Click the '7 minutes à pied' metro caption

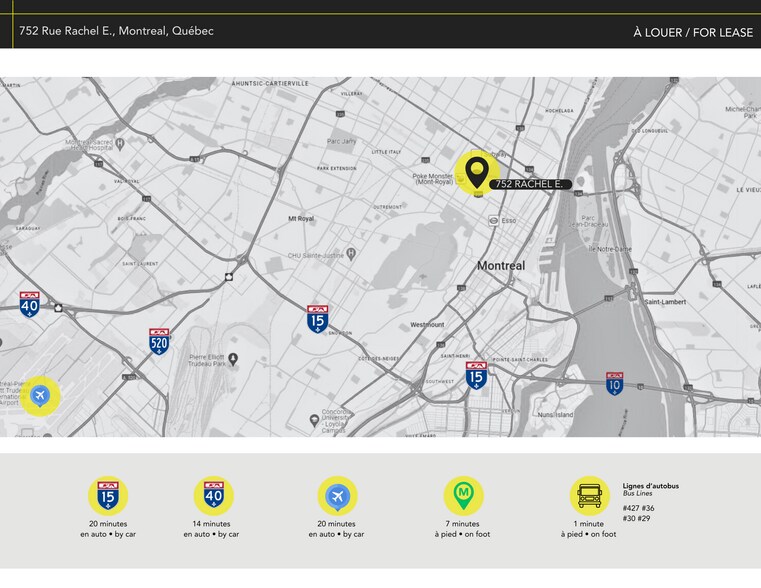pos(463,529)
